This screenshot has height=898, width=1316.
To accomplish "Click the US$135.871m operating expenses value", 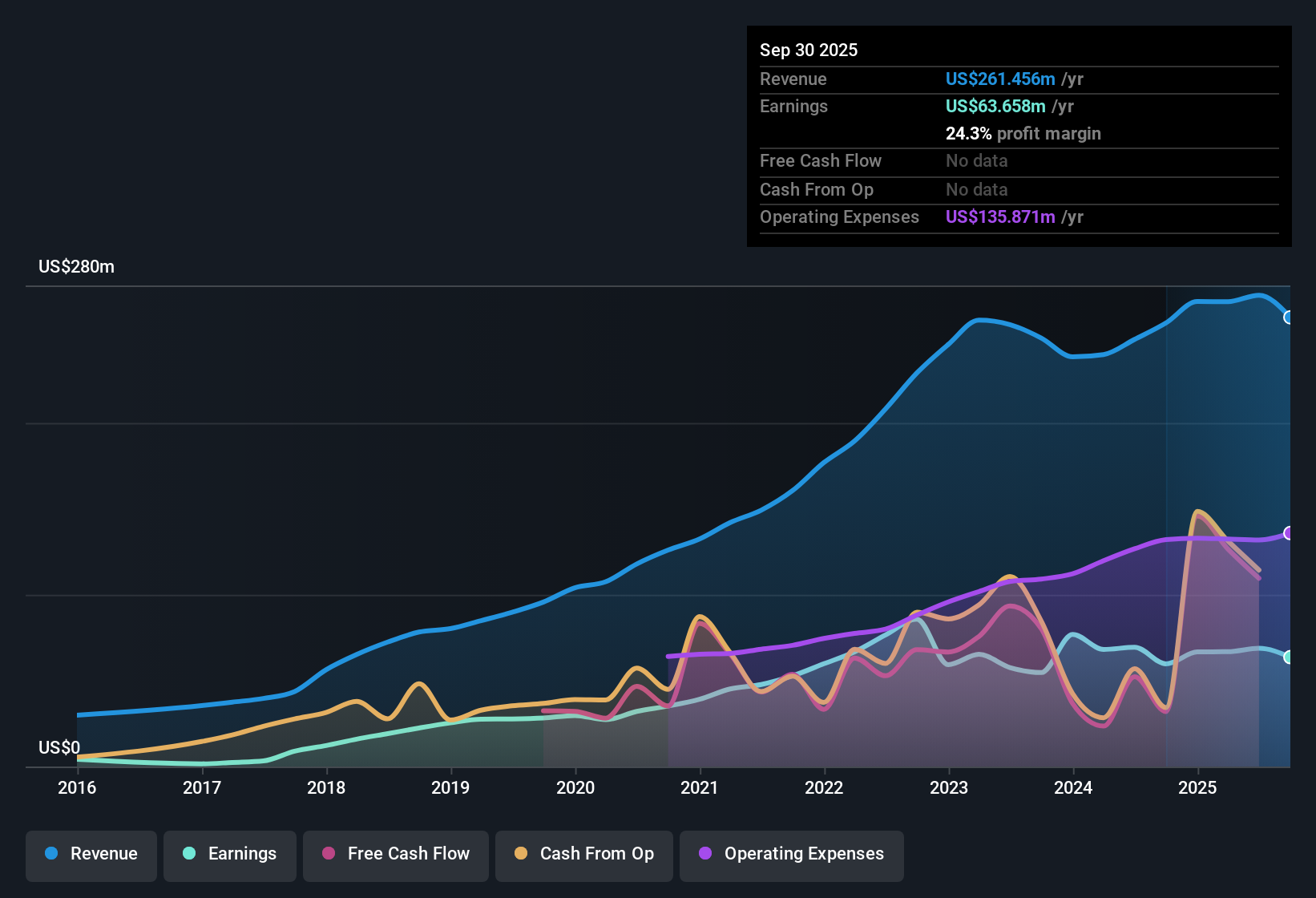I will (1000, 216).
